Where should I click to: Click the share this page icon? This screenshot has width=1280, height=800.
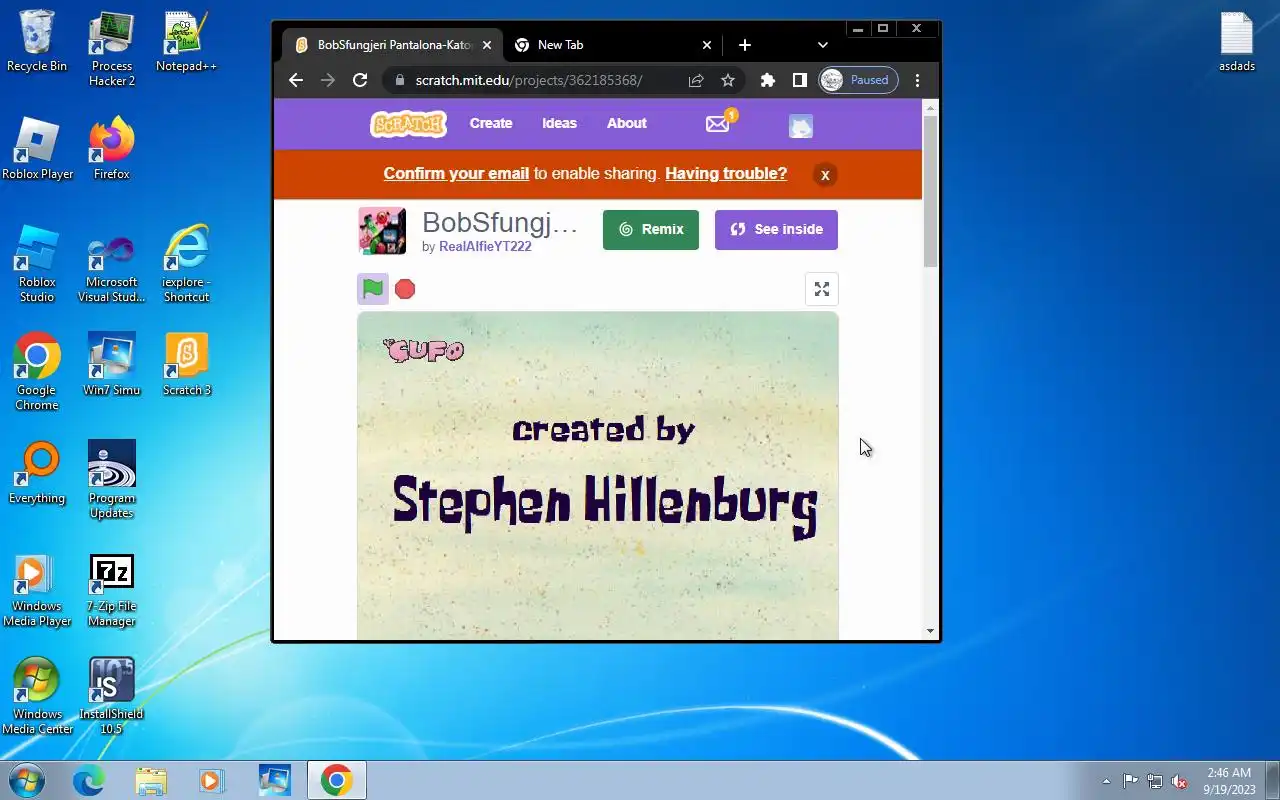coord(696,80)
